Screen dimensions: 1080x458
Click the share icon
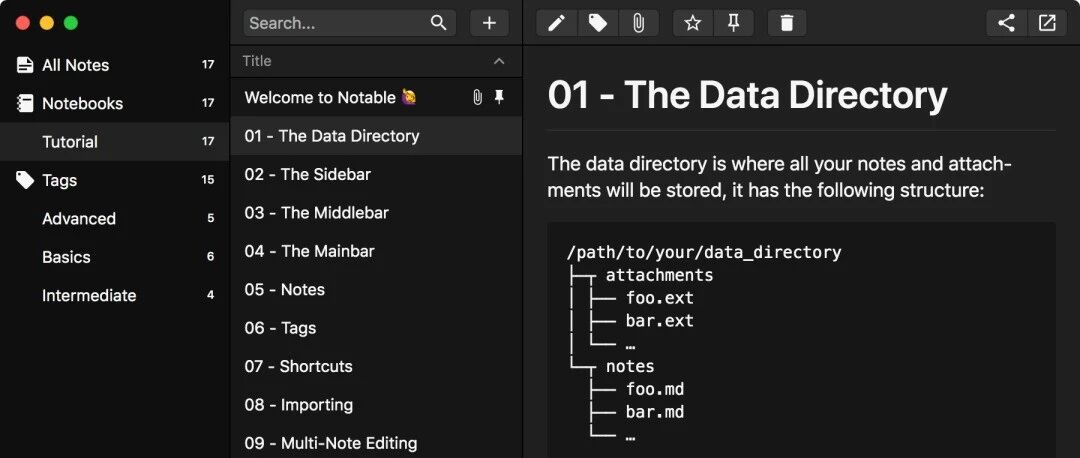click(1006, 23)
